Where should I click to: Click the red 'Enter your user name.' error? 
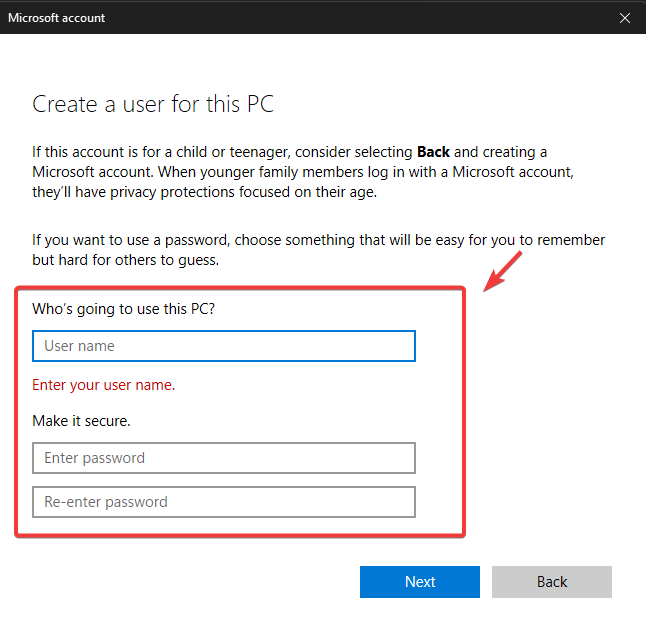pyautogui.click(x=104, y=384)
